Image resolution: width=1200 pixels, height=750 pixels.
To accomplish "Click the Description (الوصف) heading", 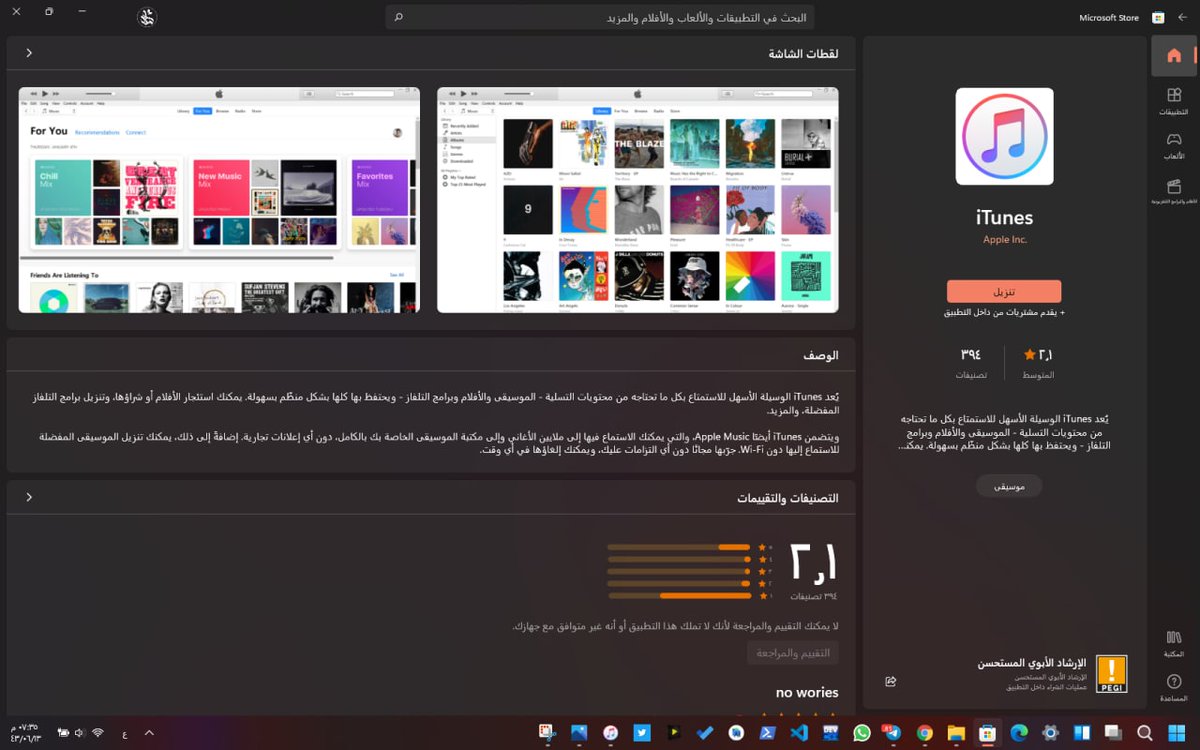I will [821, 355].
